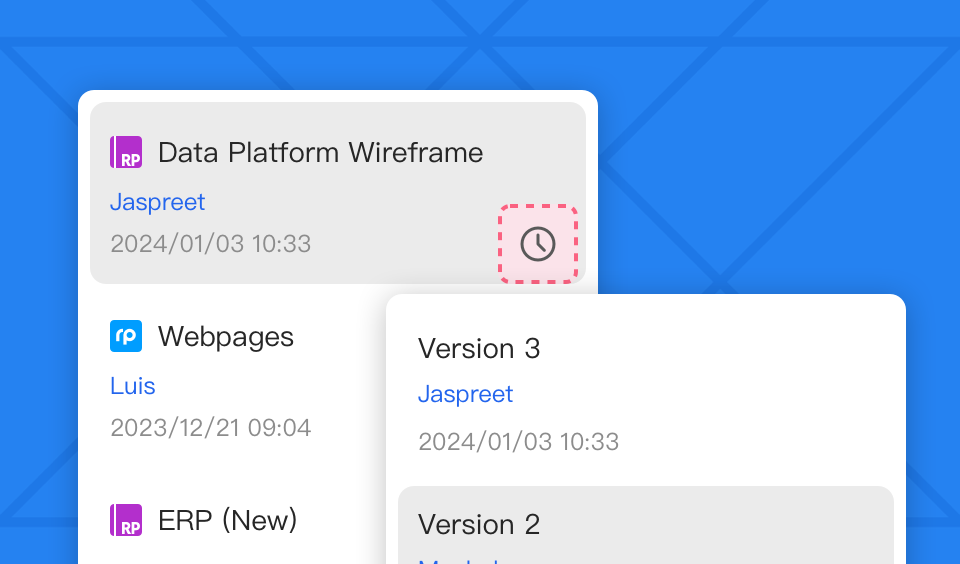Click the timestamp under Version 3

518,441
